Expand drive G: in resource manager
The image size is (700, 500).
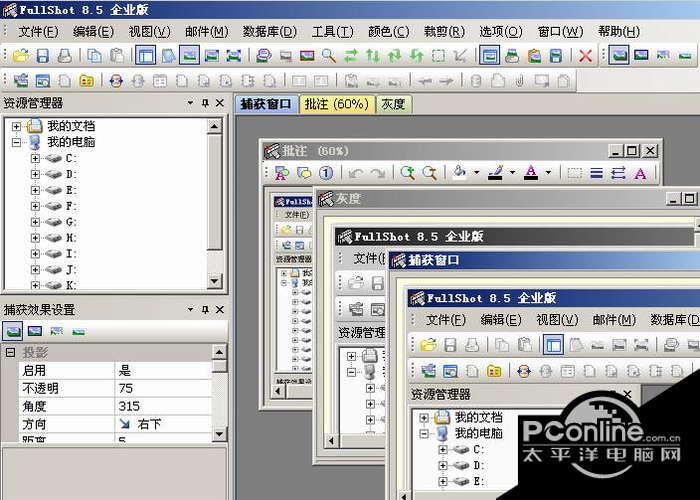pyautogui.click(x=35, y=222)
